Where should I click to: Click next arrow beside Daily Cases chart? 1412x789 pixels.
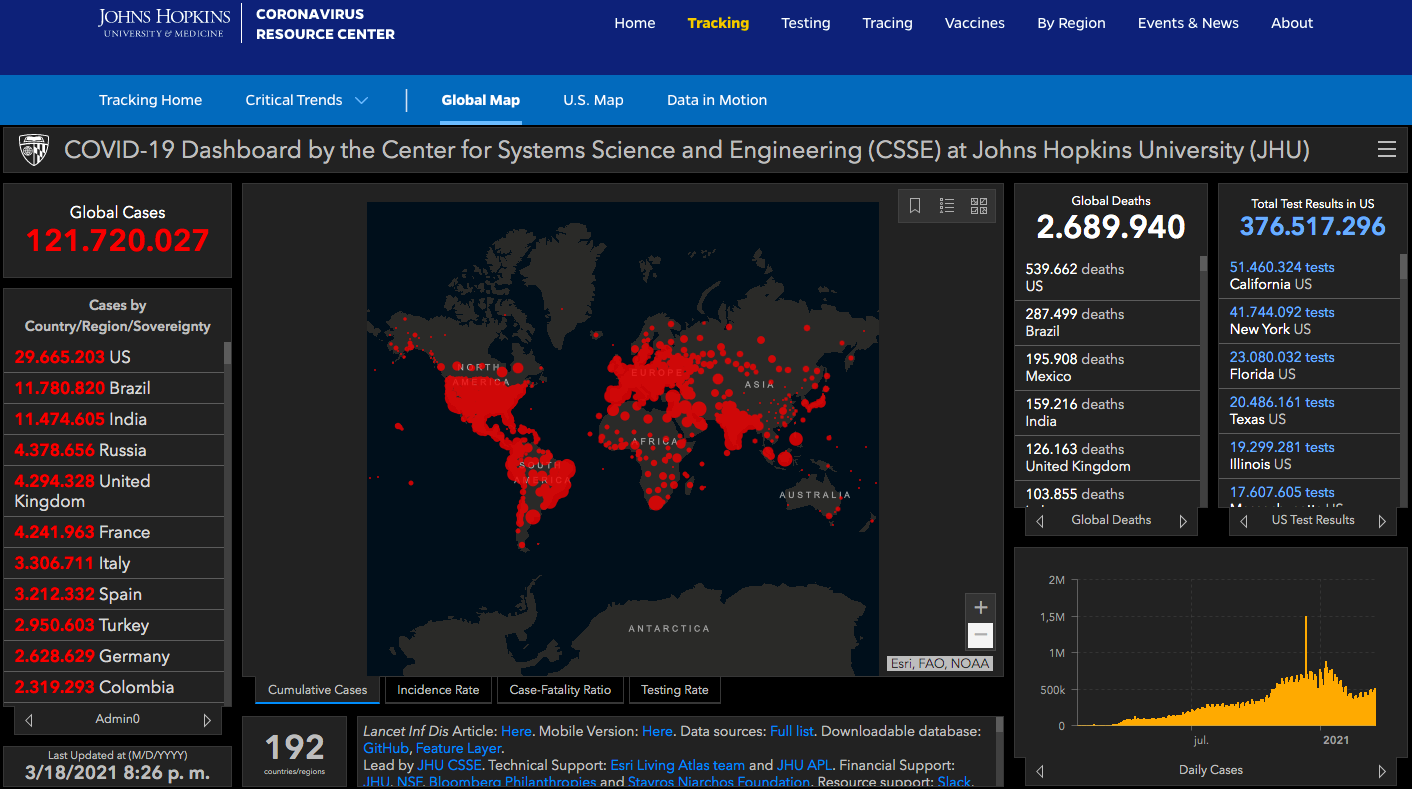[x=1382, y=771]
